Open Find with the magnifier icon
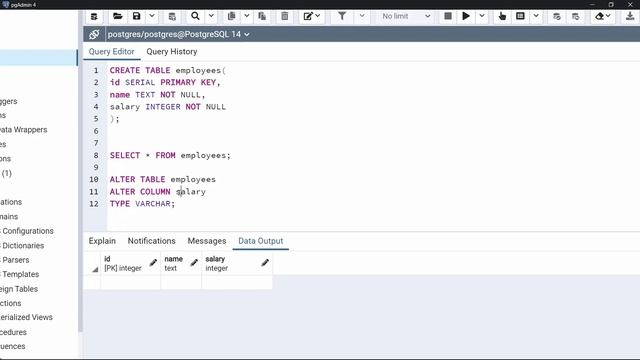 pyautogui.click(x=196, y=16)
